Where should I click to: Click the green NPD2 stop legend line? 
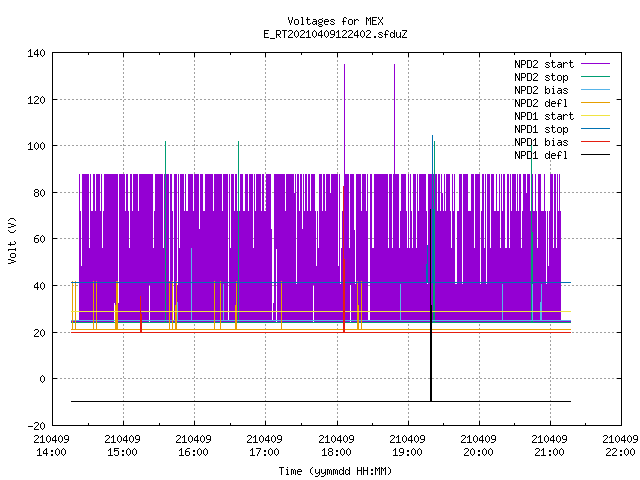(x=595, y=77)
